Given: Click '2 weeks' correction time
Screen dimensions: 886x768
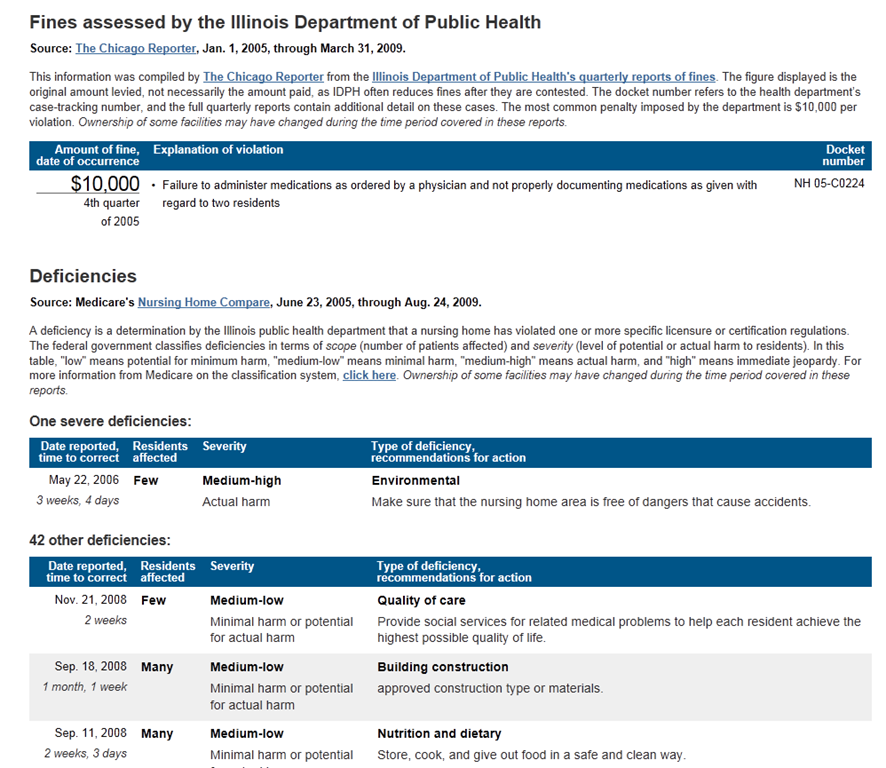Looking at the screenshot, I should coord(106,621).
